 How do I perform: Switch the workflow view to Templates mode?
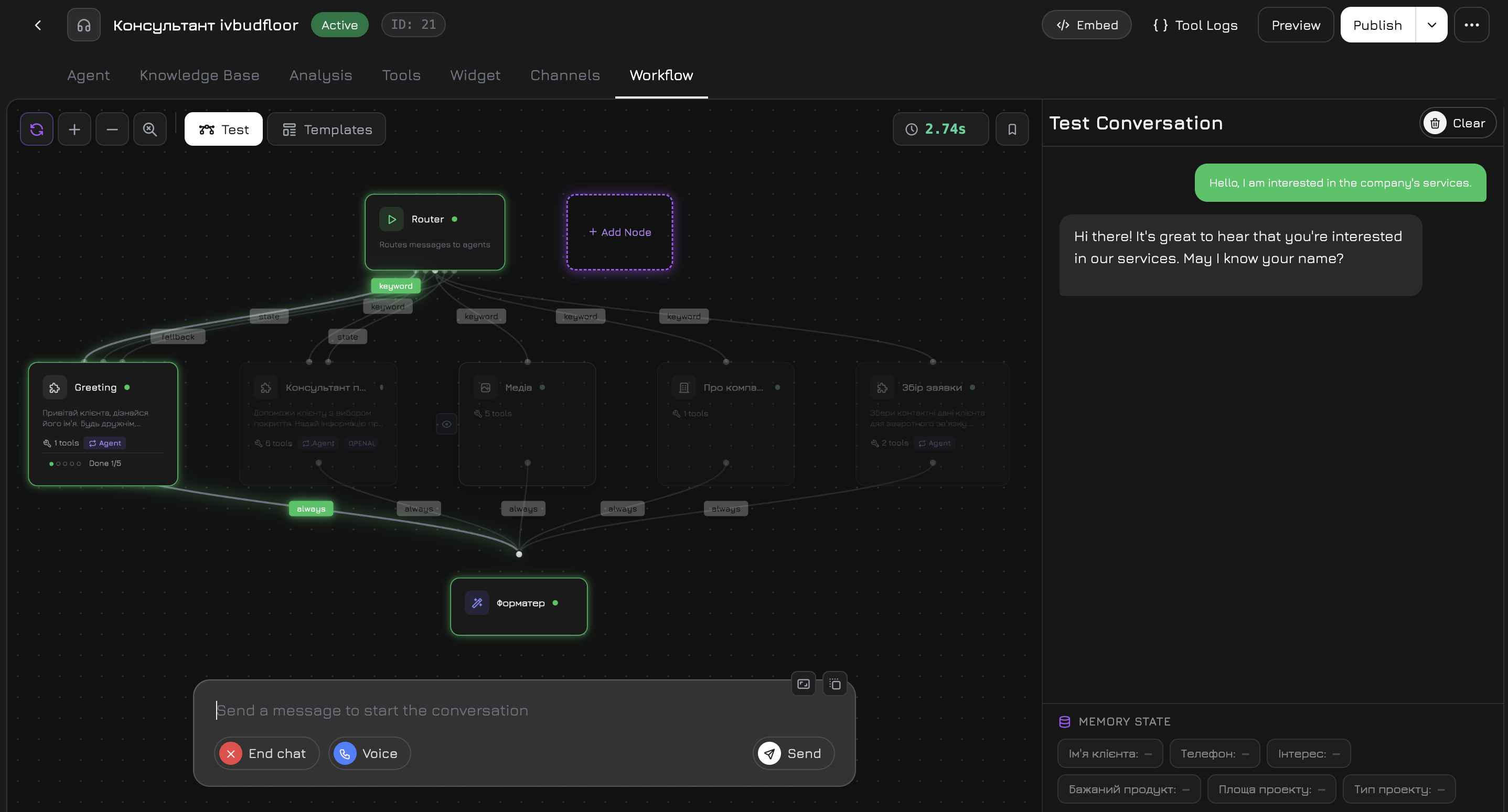[326, 129]
